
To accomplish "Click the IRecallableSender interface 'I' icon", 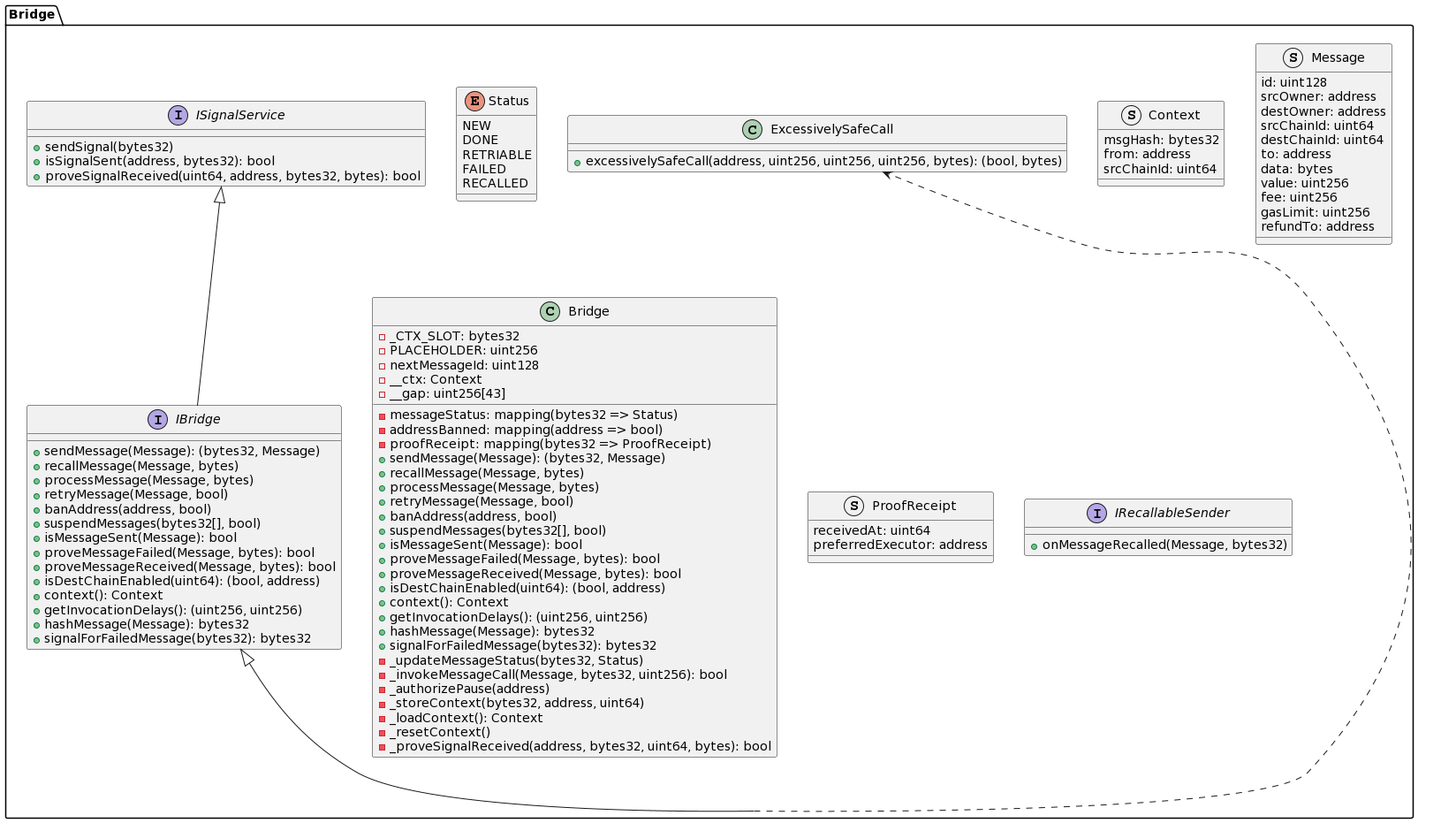I will [1096, 513].
